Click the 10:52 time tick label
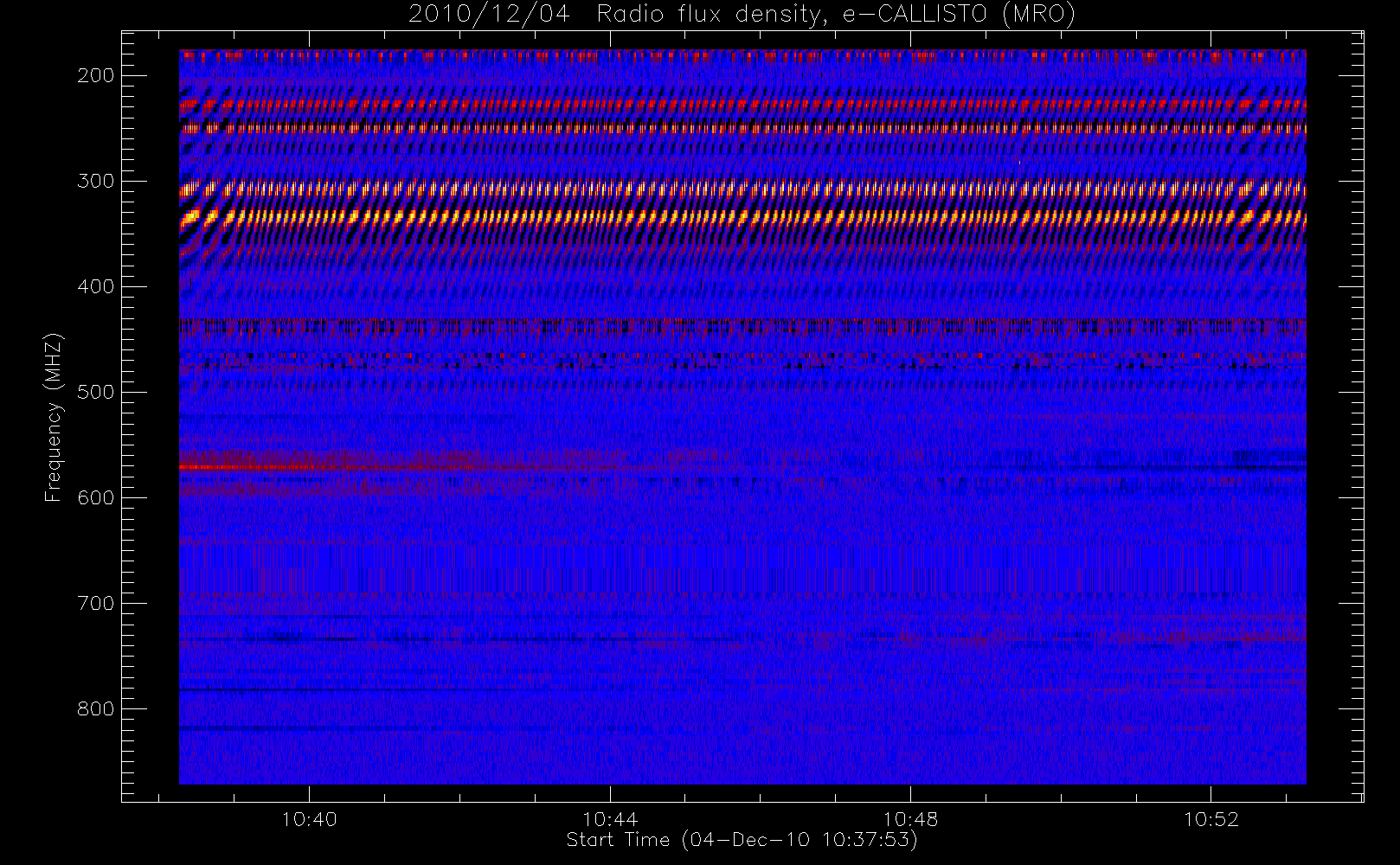The image size is (1400, 865). [x=1211, y=819]
